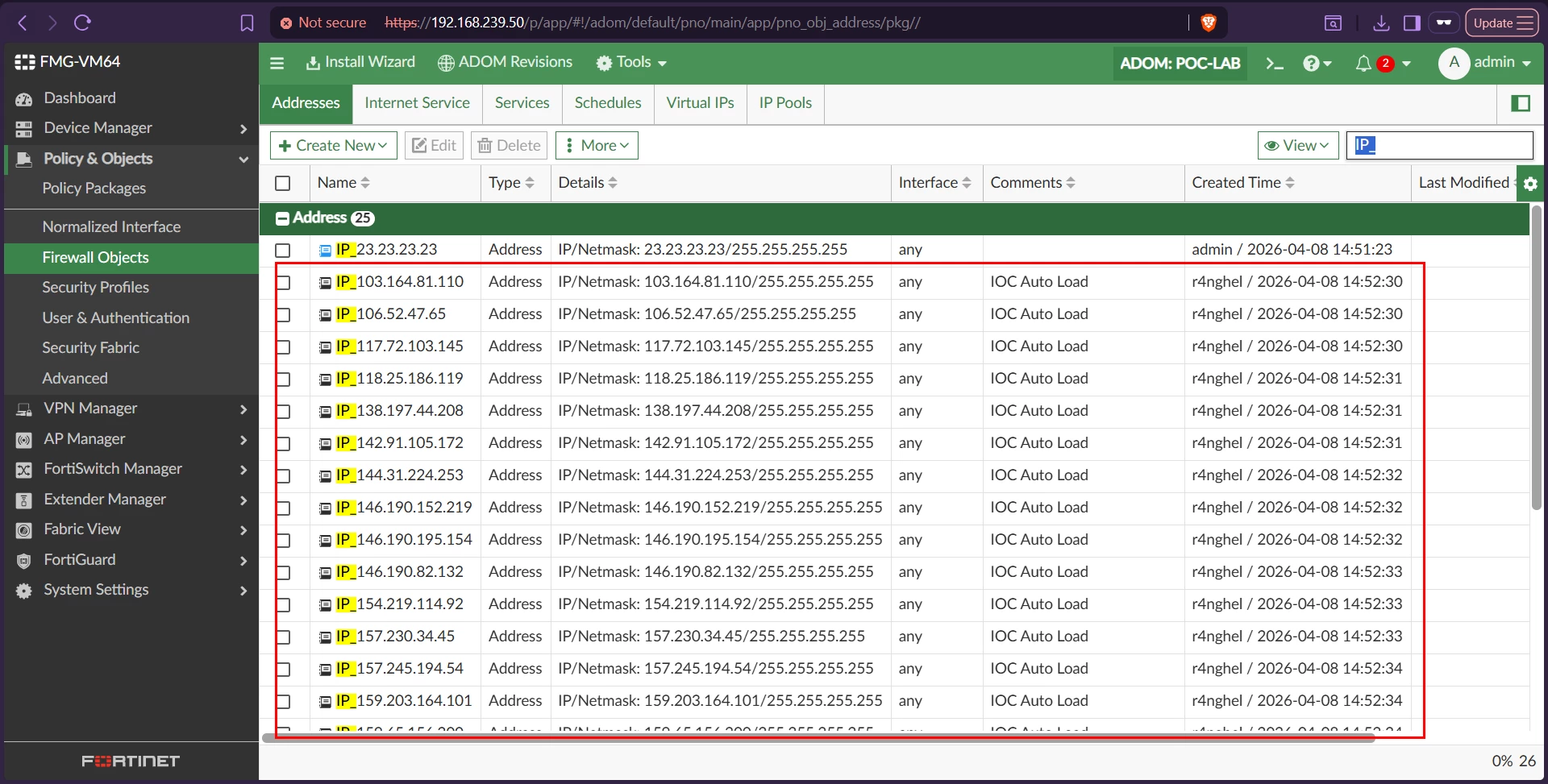Click the ADOM: POC-LAB button
Viewport: 1548px width, 784px height.
pyautogui.click(x=1180, y=63)
